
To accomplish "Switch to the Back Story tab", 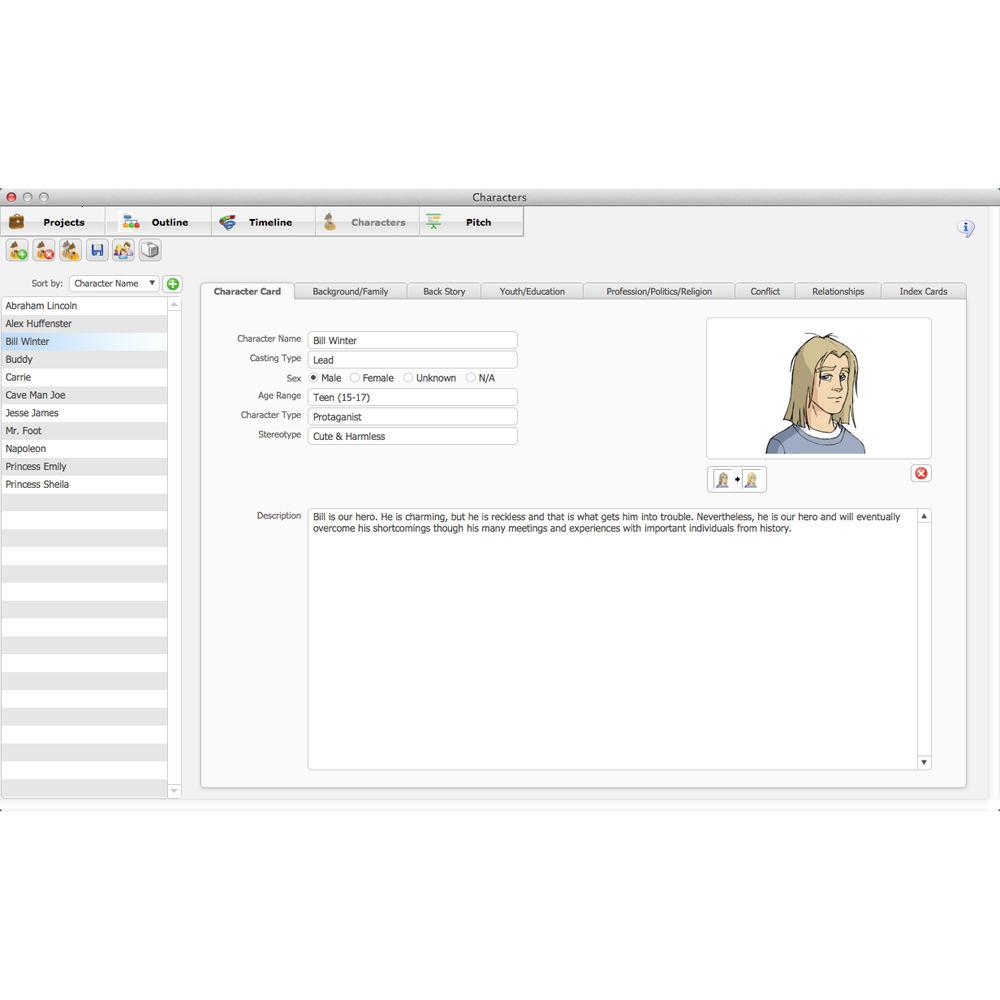I will [x=444, y=291].
